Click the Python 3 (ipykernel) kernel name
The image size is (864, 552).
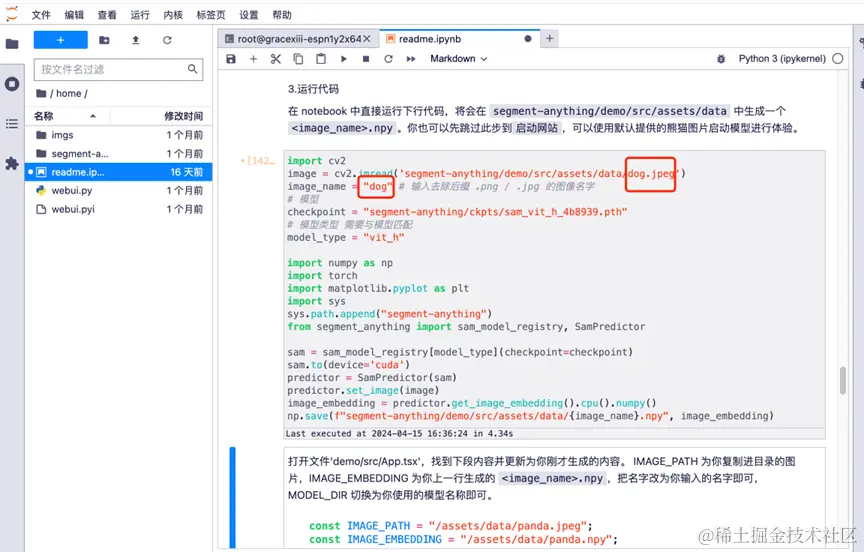[x=782, y=59]
